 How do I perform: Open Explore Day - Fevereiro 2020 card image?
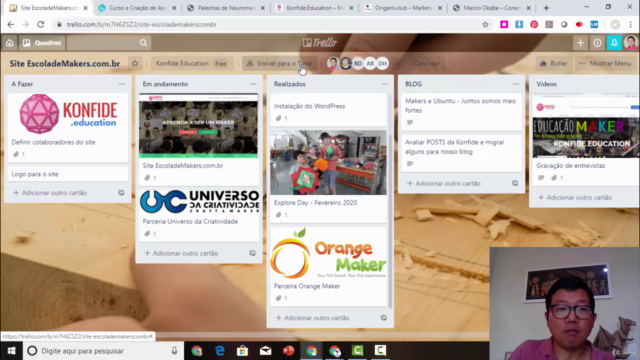(328, 162)
